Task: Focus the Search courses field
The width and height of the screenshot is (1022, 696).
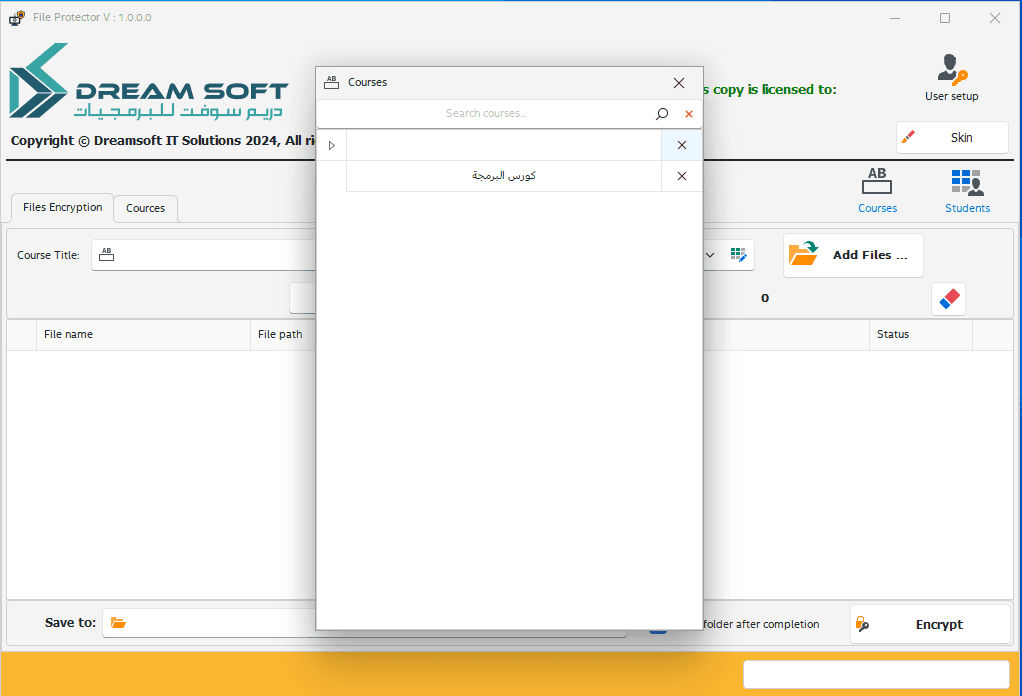Action: tap(486, 114)
